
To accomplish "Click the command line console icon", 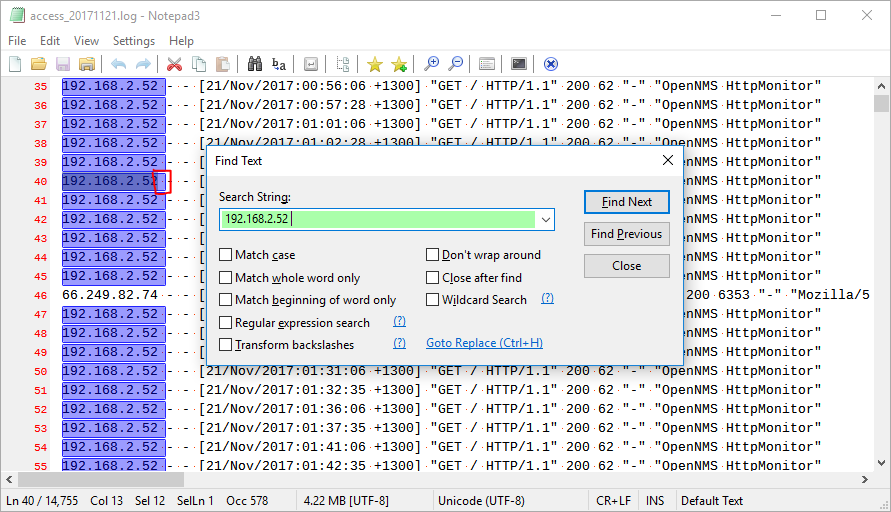I will pyautogui.click(x=519, y=64).
